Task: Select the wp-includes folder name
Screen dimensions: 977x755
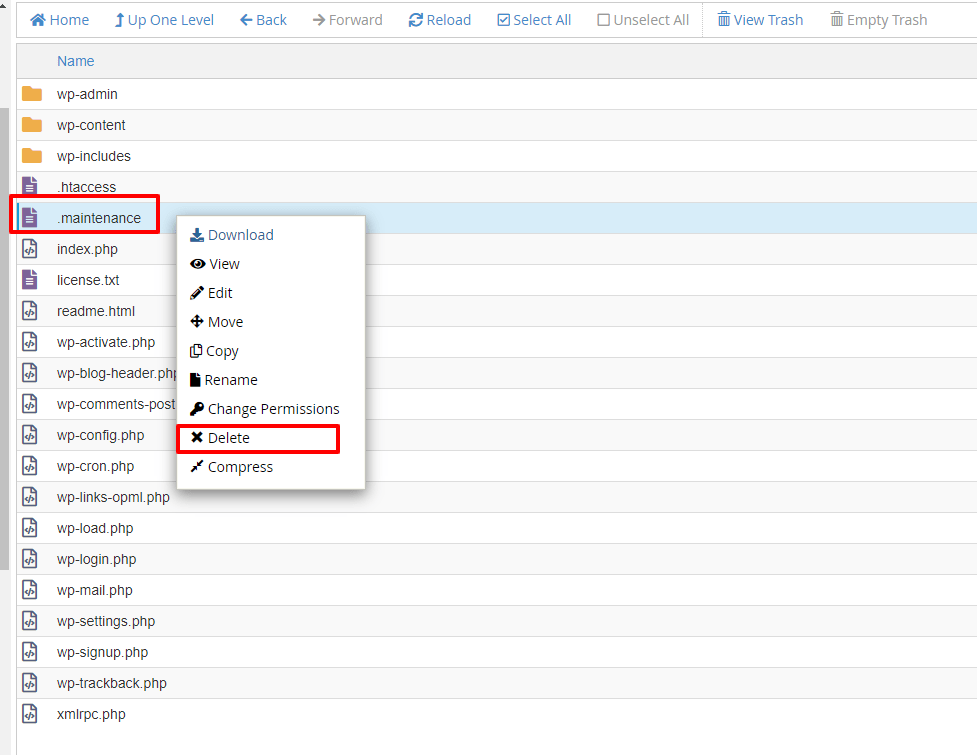Action: click(93, 156)
